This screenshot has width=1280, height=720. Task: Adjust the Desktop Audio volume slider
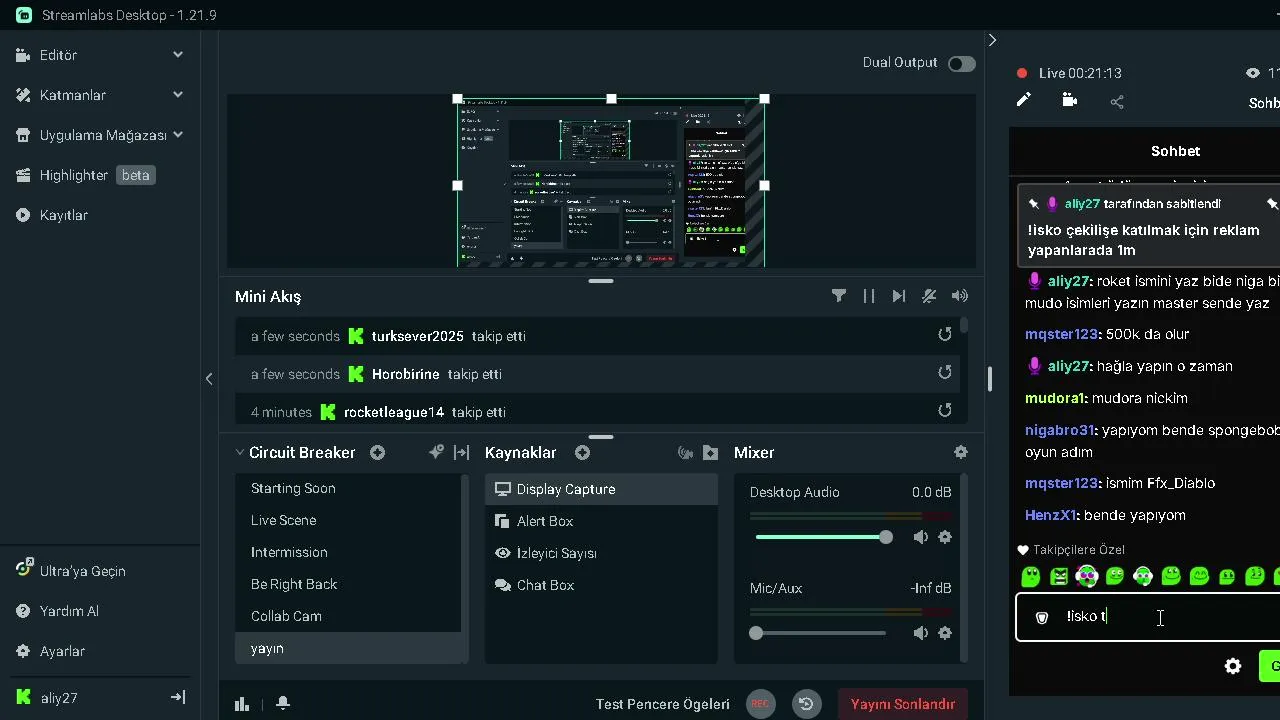[x=823, y=537]
